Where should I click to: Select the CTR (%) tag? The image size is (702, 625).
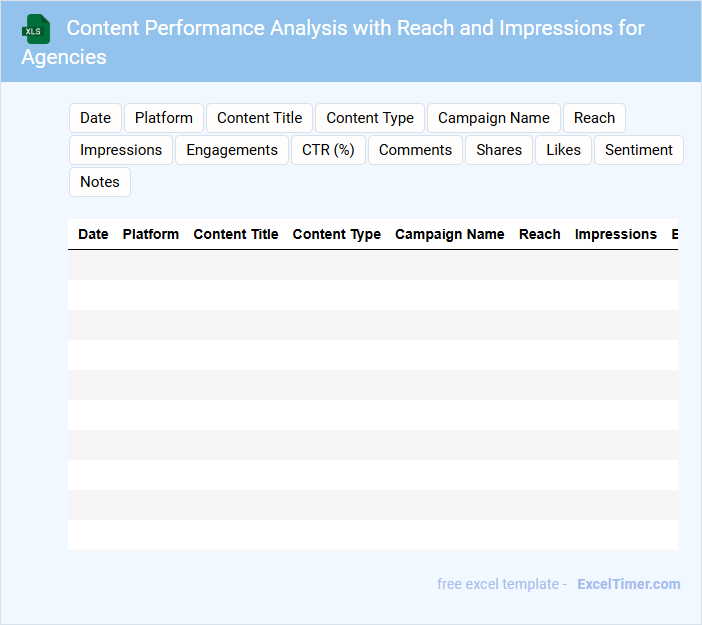coord(329,150)
